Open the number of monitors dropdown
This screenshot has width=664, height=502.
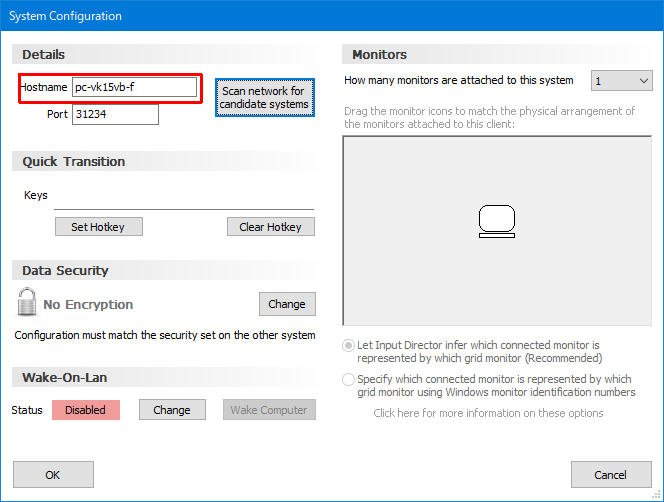point(621,81)
